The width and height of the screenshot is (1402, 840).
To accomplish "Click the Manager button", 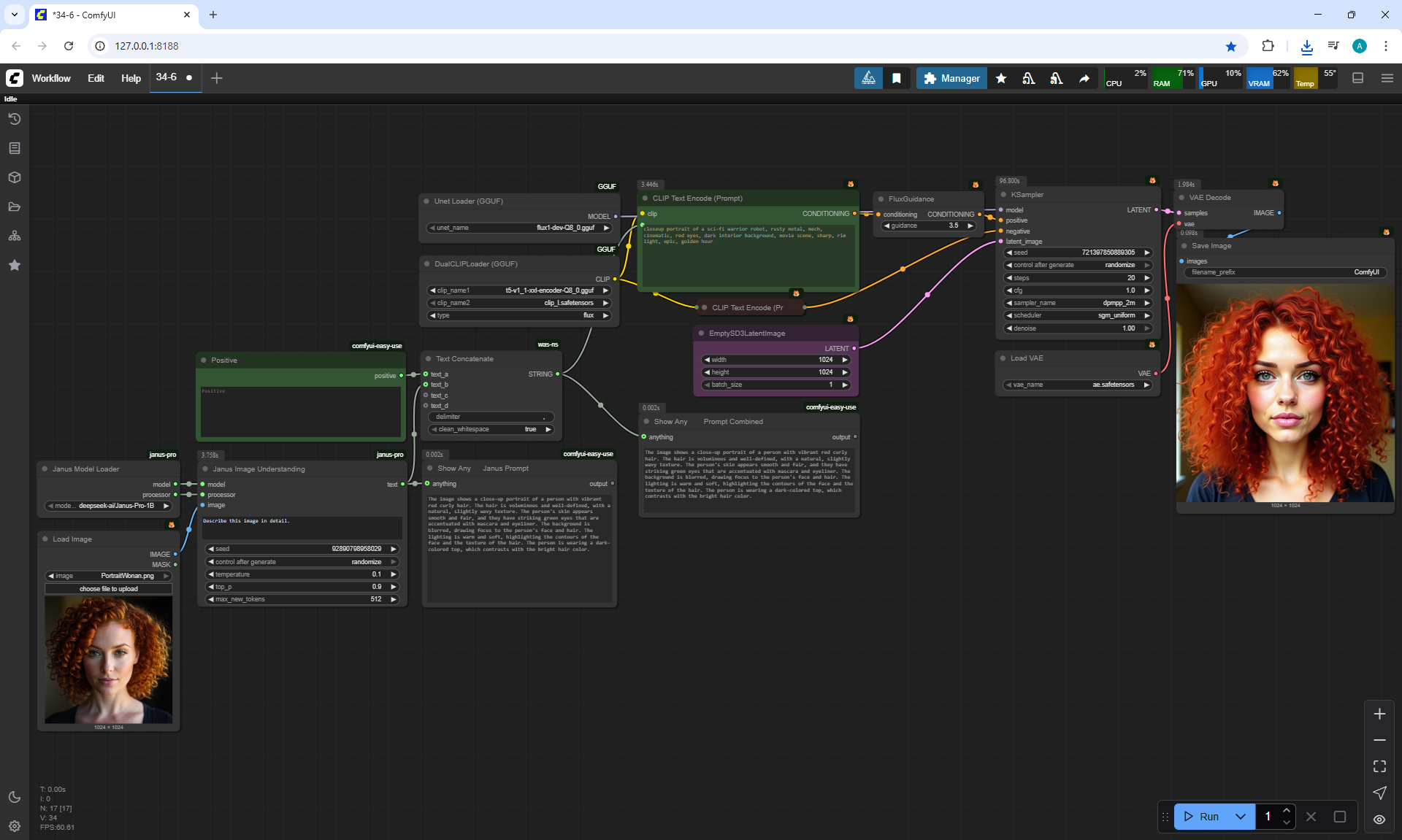I will click(951, 78).
